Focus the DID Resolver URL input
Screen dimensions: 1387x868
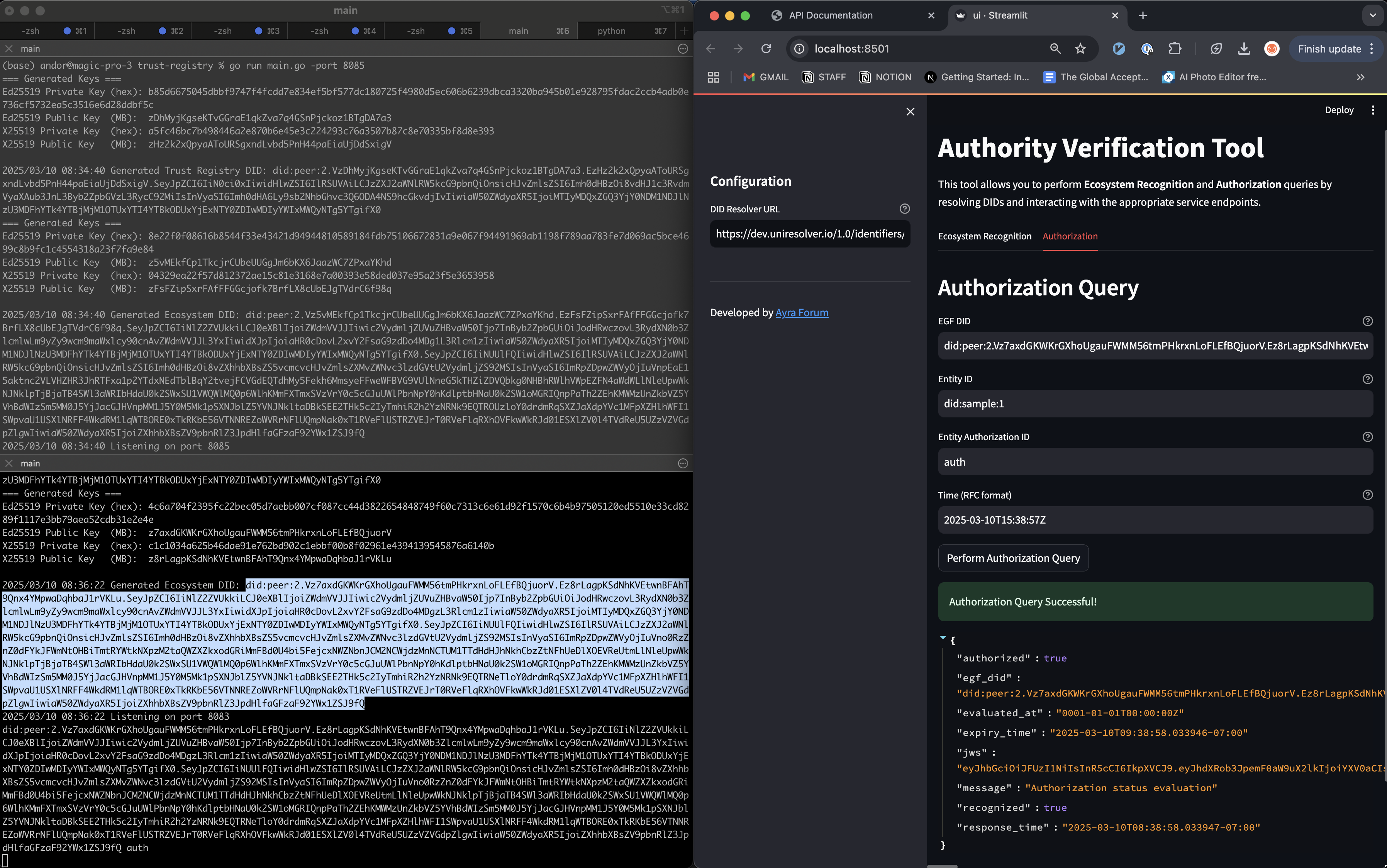pos(809,234)
